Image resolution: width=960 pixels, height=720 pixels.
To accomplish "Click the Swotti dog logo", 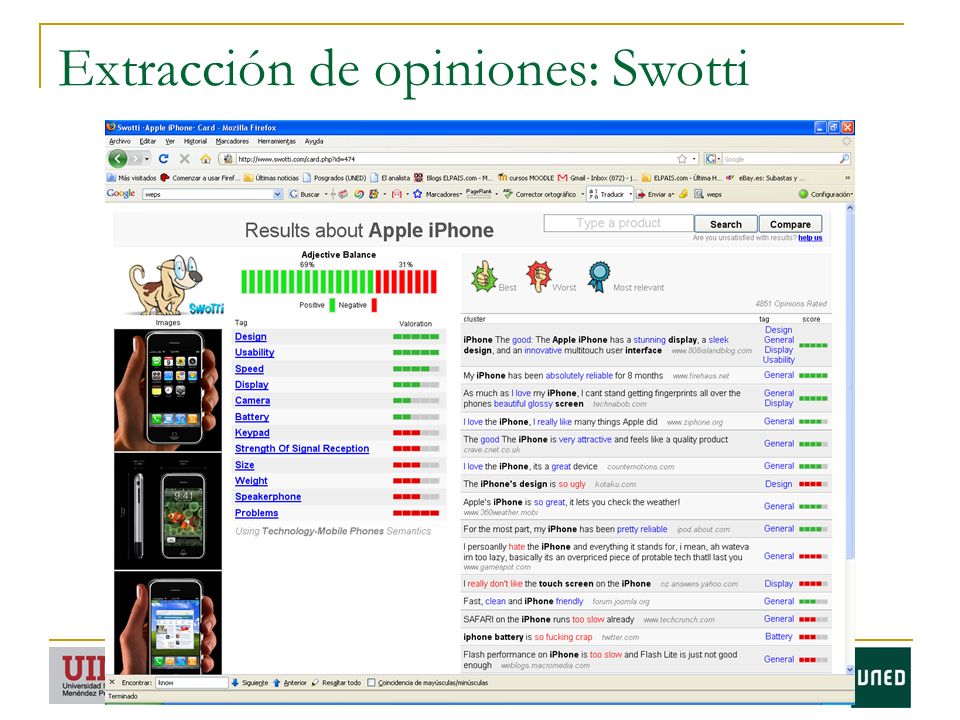I will [174, 285].
